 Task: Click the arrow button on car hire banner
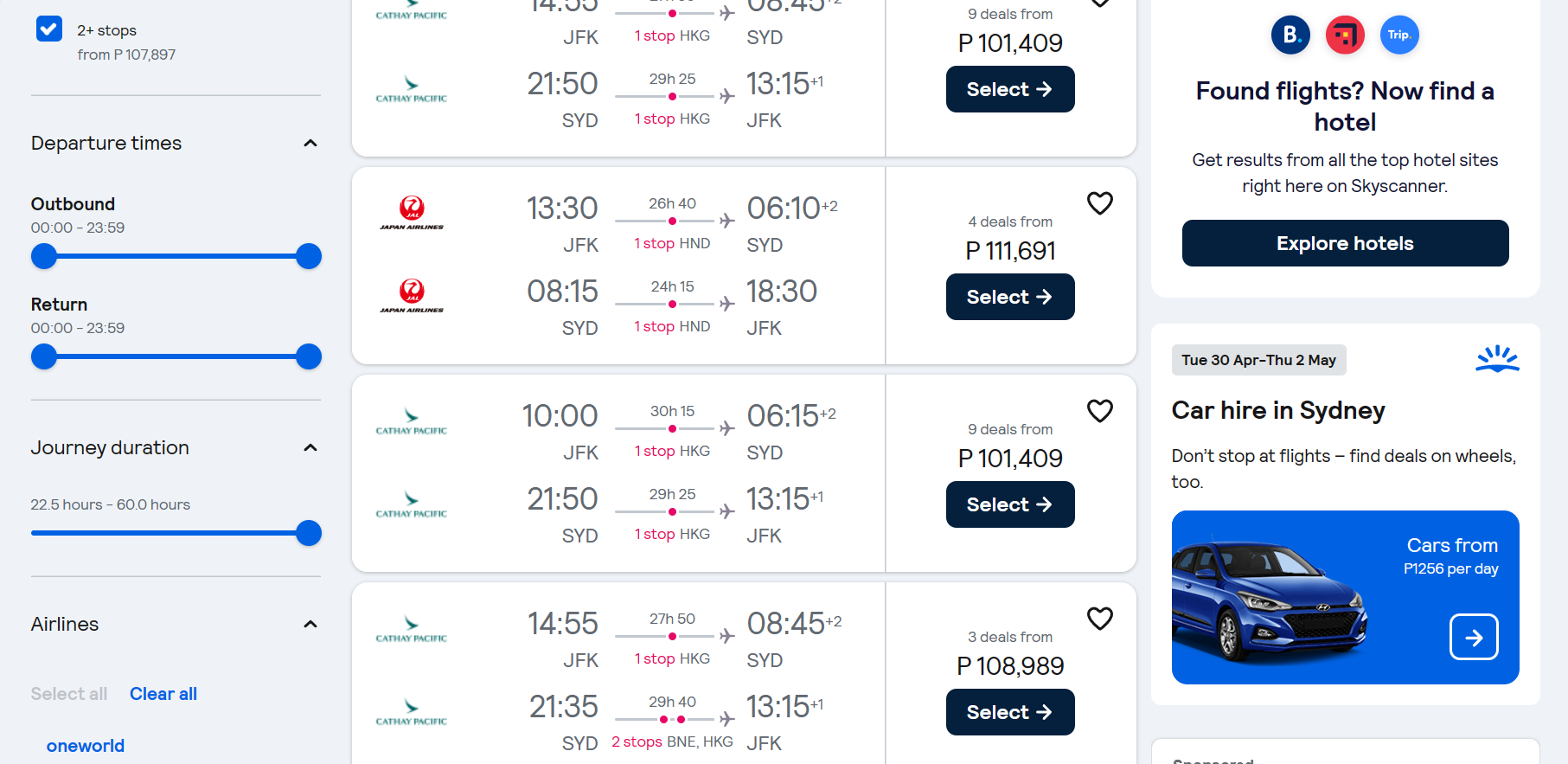(1474, 637)
